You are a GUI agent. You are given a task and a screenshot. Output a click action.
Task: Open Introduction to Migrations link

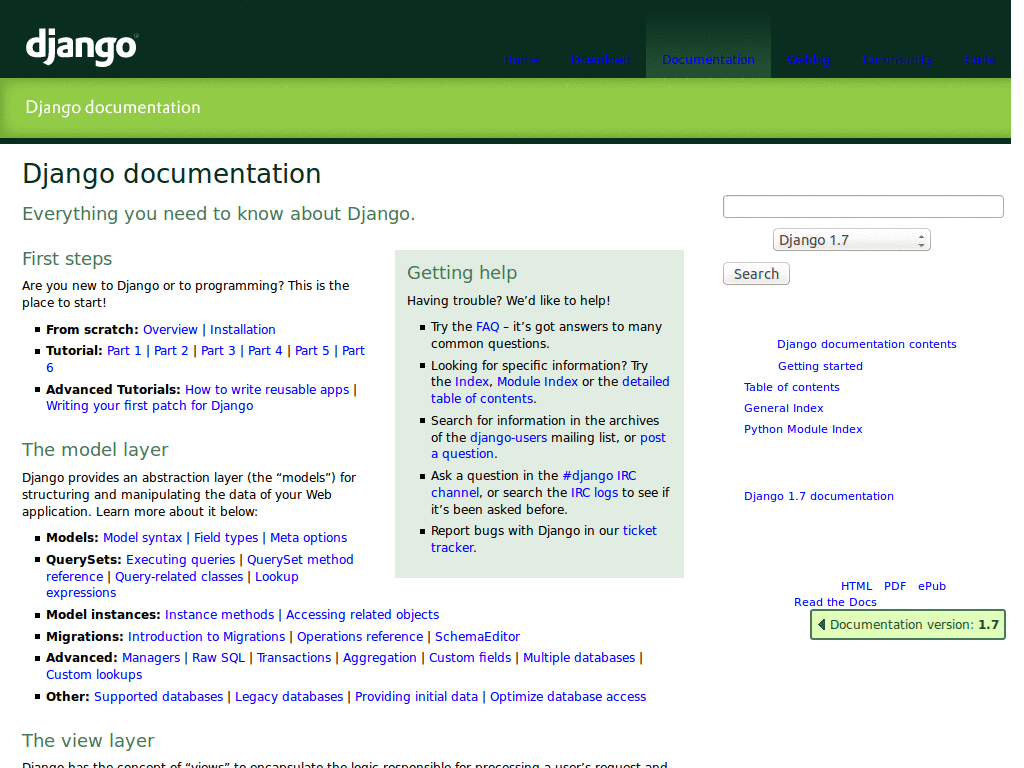click(x=206, y=637)
